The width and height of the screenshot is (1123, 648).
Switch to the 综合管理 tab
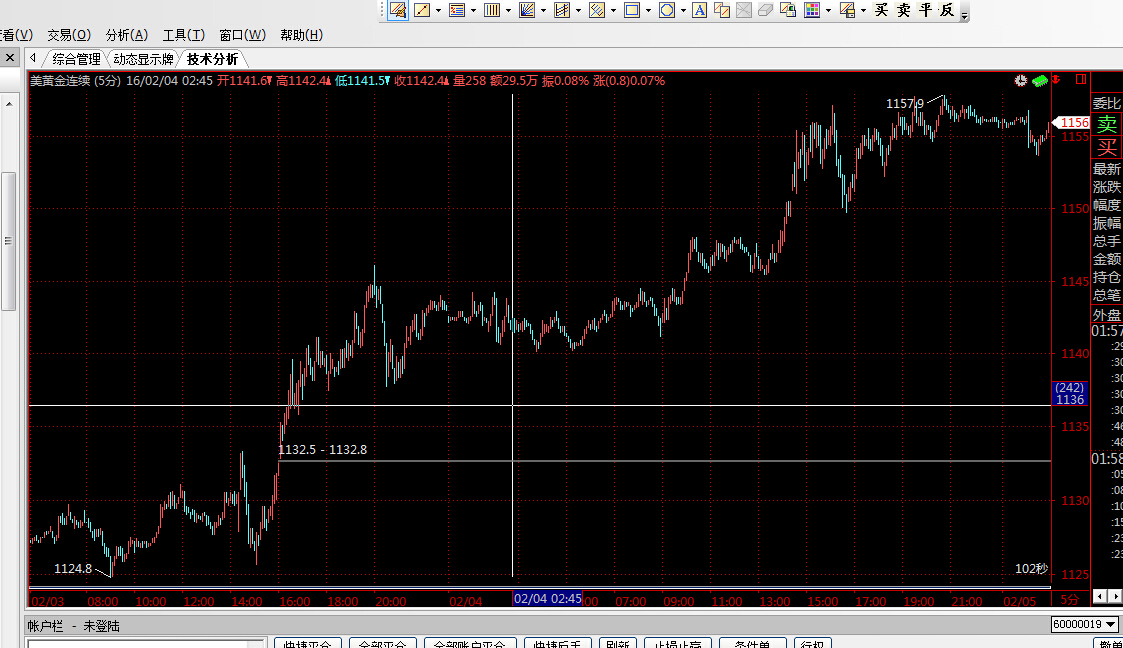point(76,59)
